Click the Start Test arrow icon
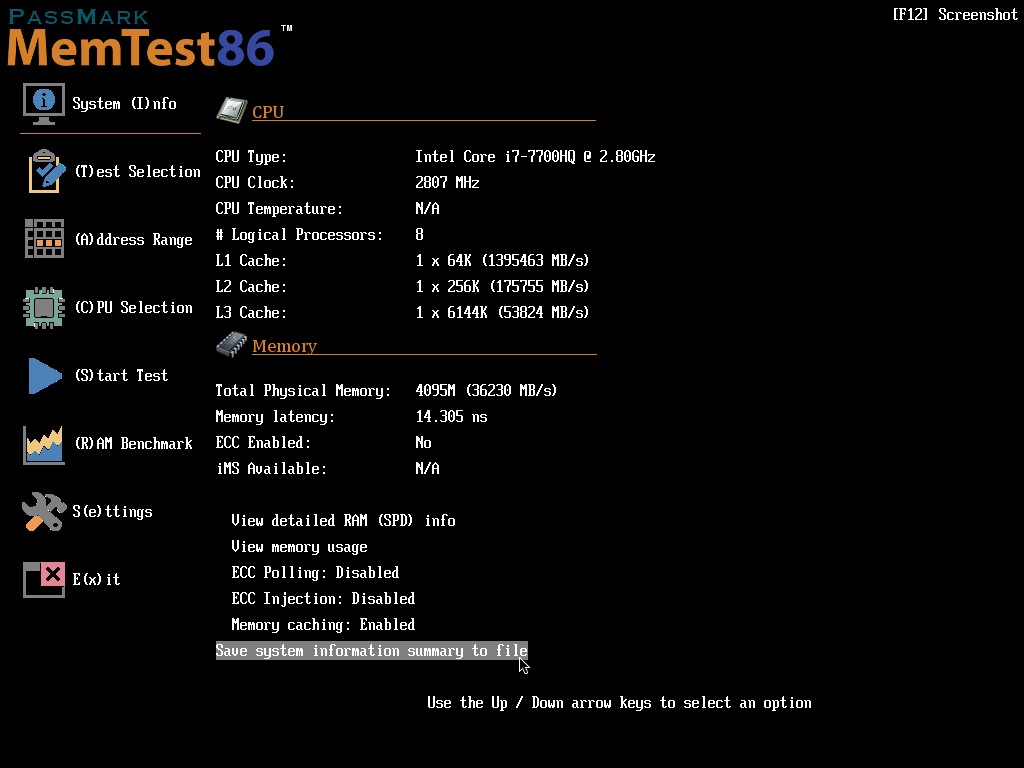Image resolution: width=1024 pixels, height=768 pixels. tap(43, 375)
